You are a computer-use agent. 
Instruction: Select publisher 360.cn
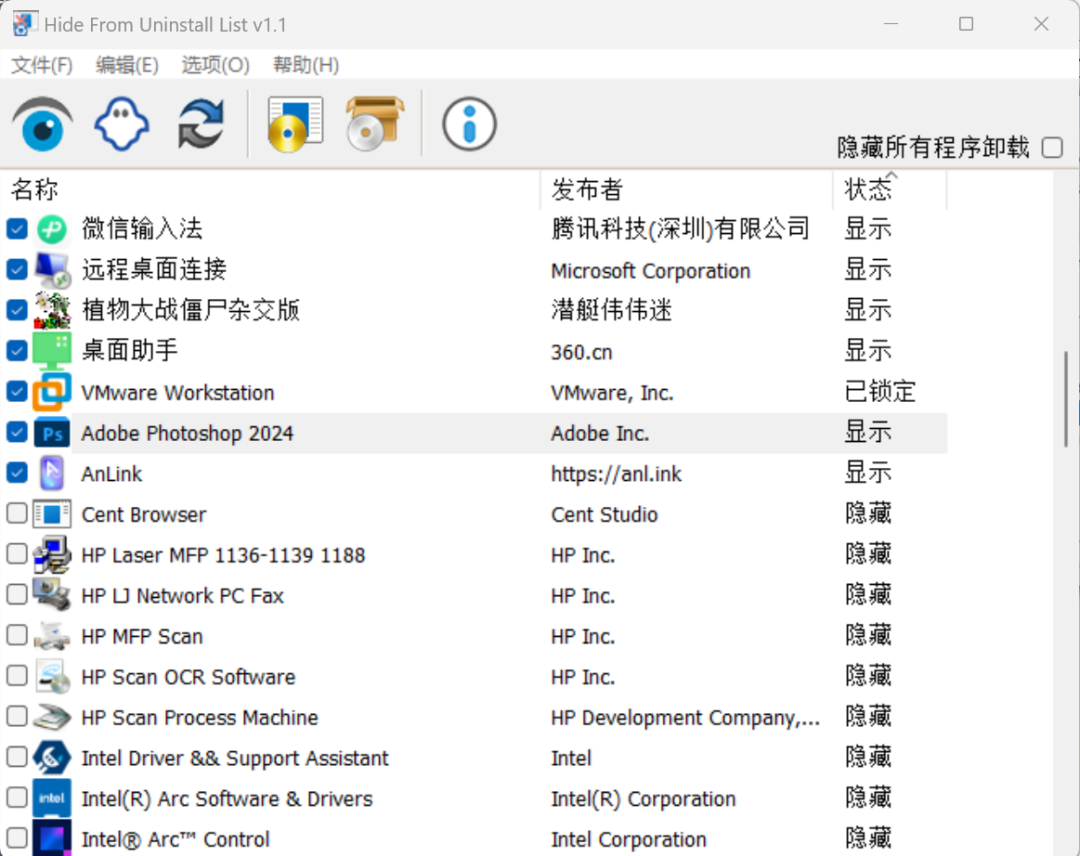pos(581,352)
